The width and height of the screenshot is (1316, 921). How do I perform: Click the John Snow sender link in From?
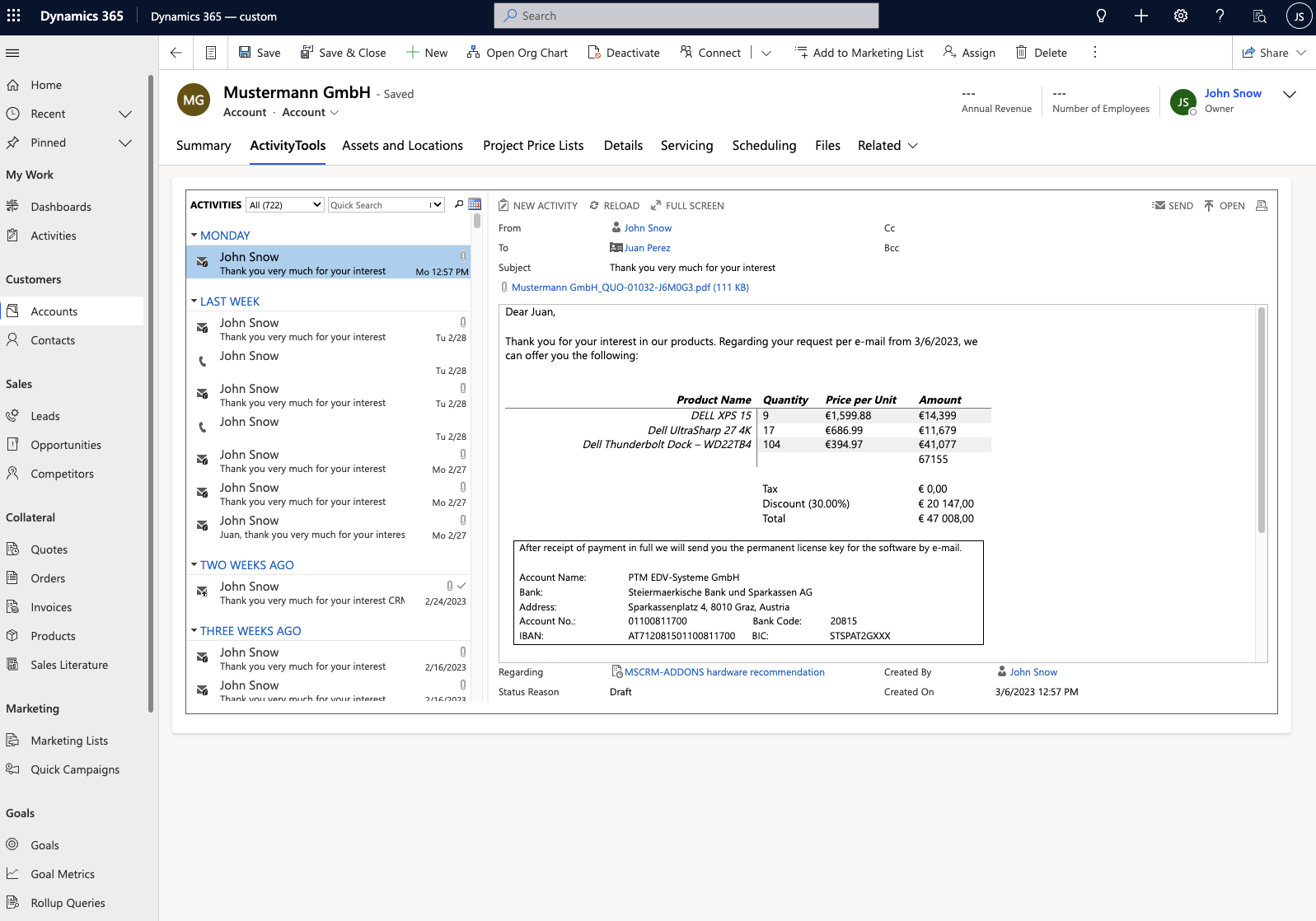[648, 228]
